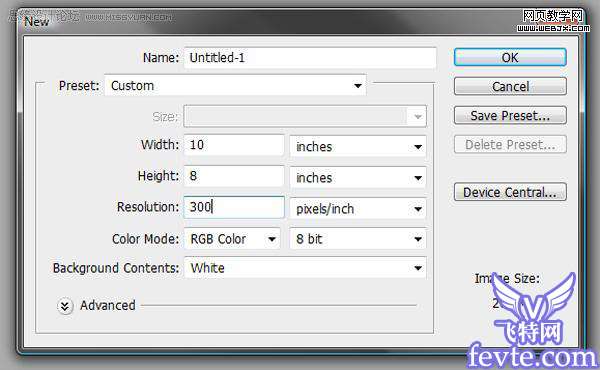Click the Resolution label

pos(148,207)
